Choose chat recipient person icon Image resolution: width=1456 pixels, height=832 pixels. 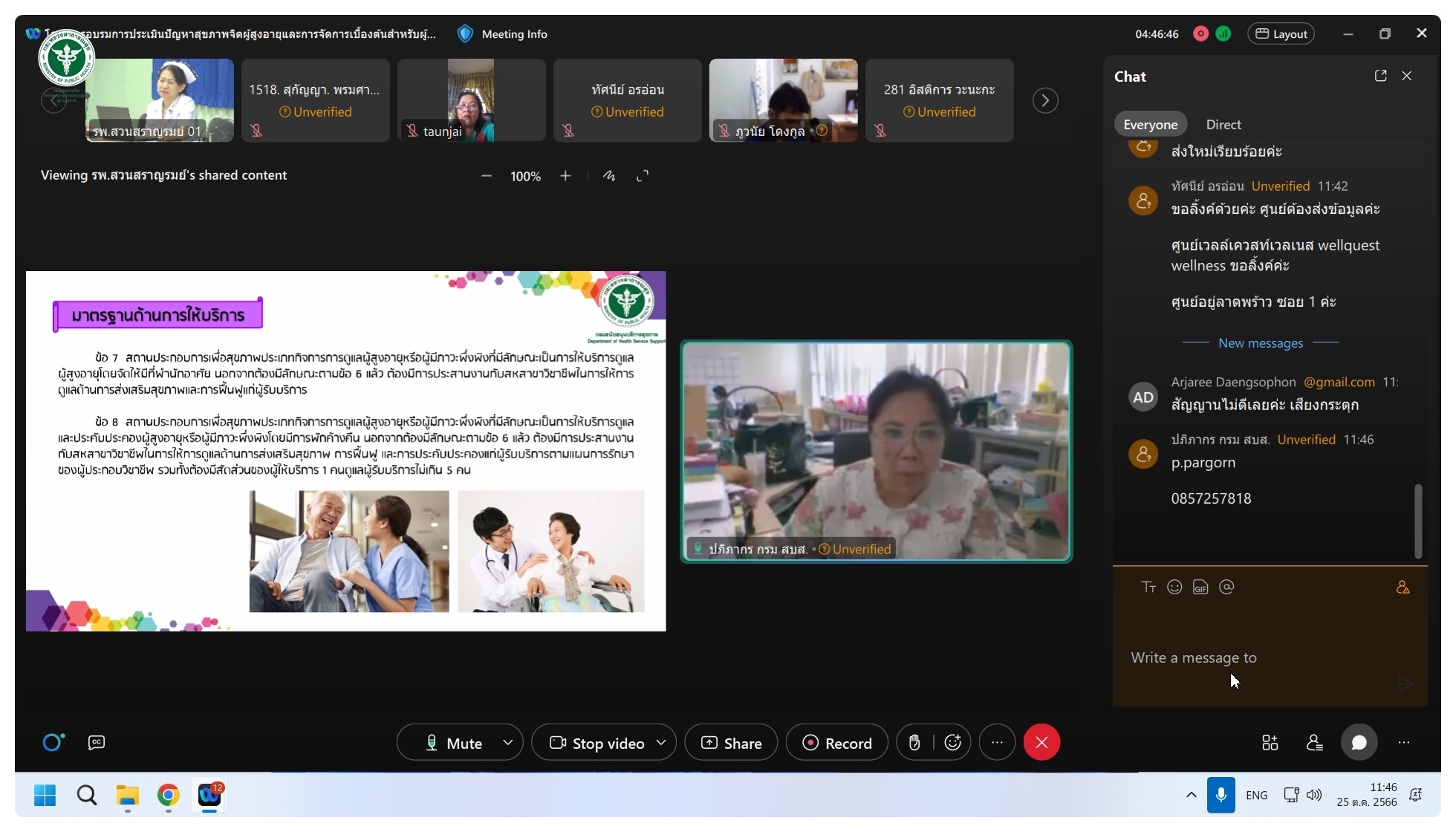pyautogui.click(x=1403, y=588)
